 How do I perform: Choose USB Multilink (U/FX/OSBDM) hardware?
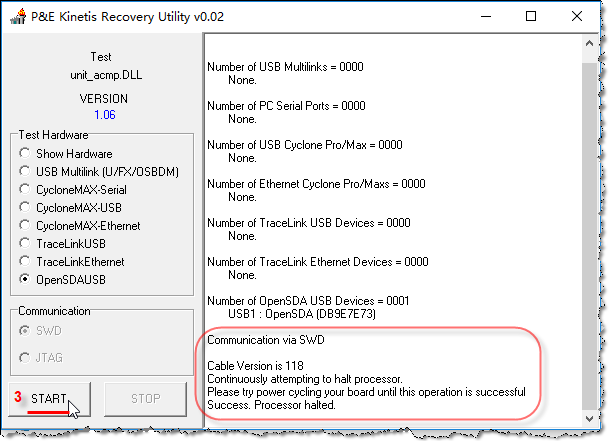click(x=24, y=172)
